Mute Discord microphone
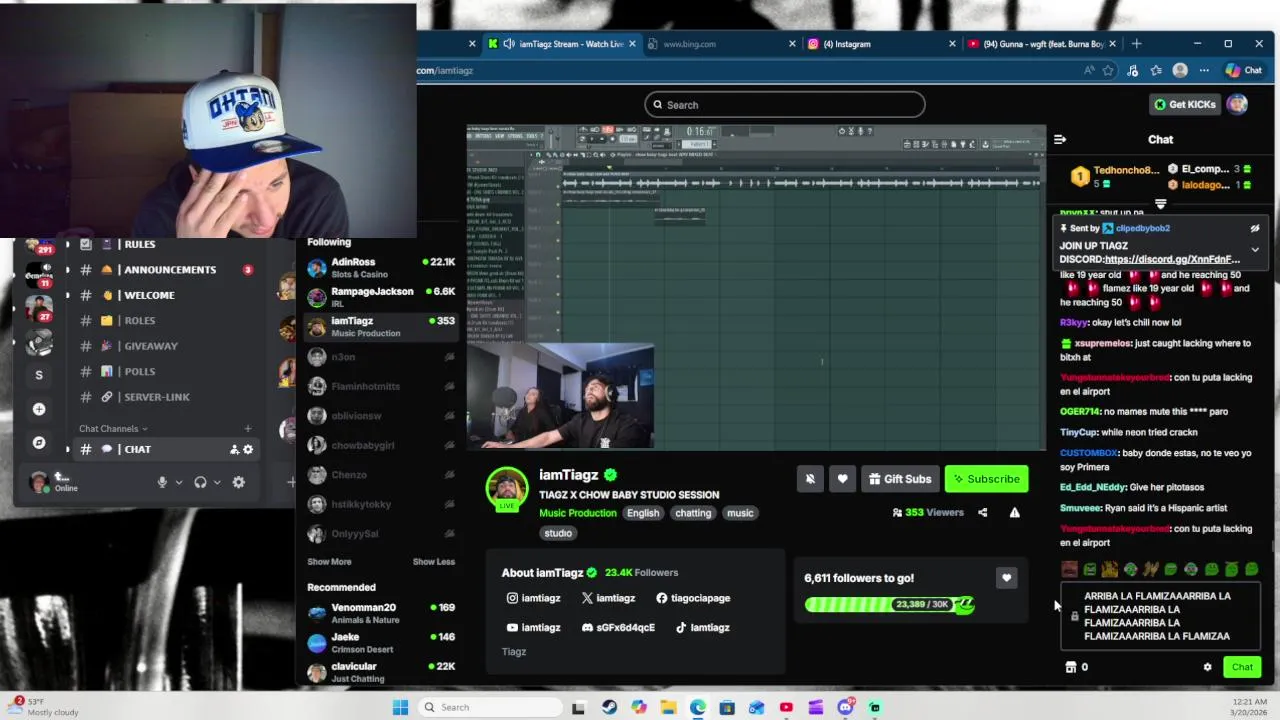 pos(162,482)
